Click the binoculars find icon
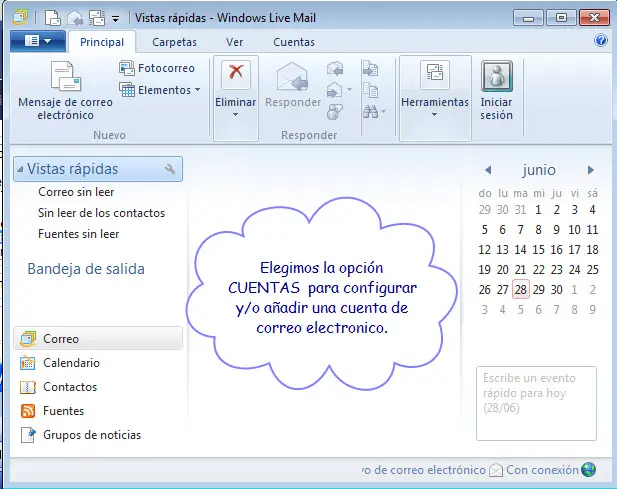Screen dimensions: 617x489 tap(370, 112)
